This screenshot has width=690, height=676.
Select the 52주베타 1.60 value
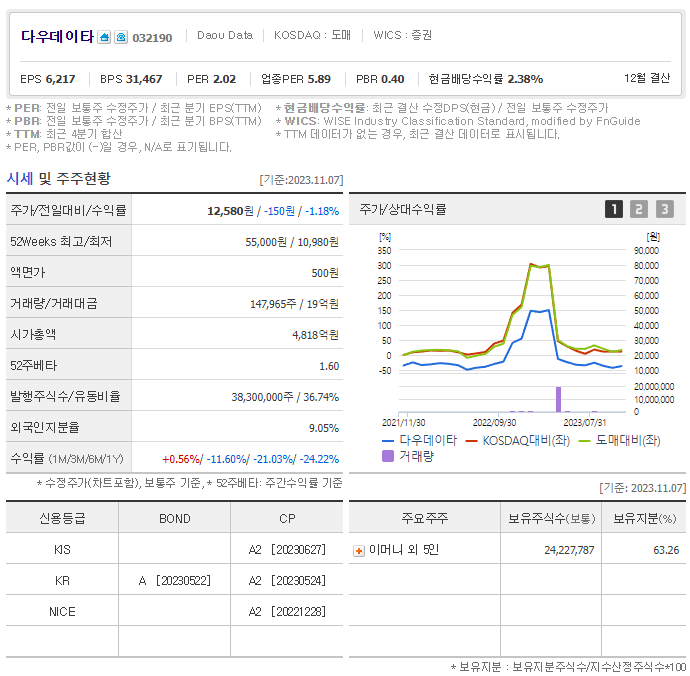pos(329,366)
